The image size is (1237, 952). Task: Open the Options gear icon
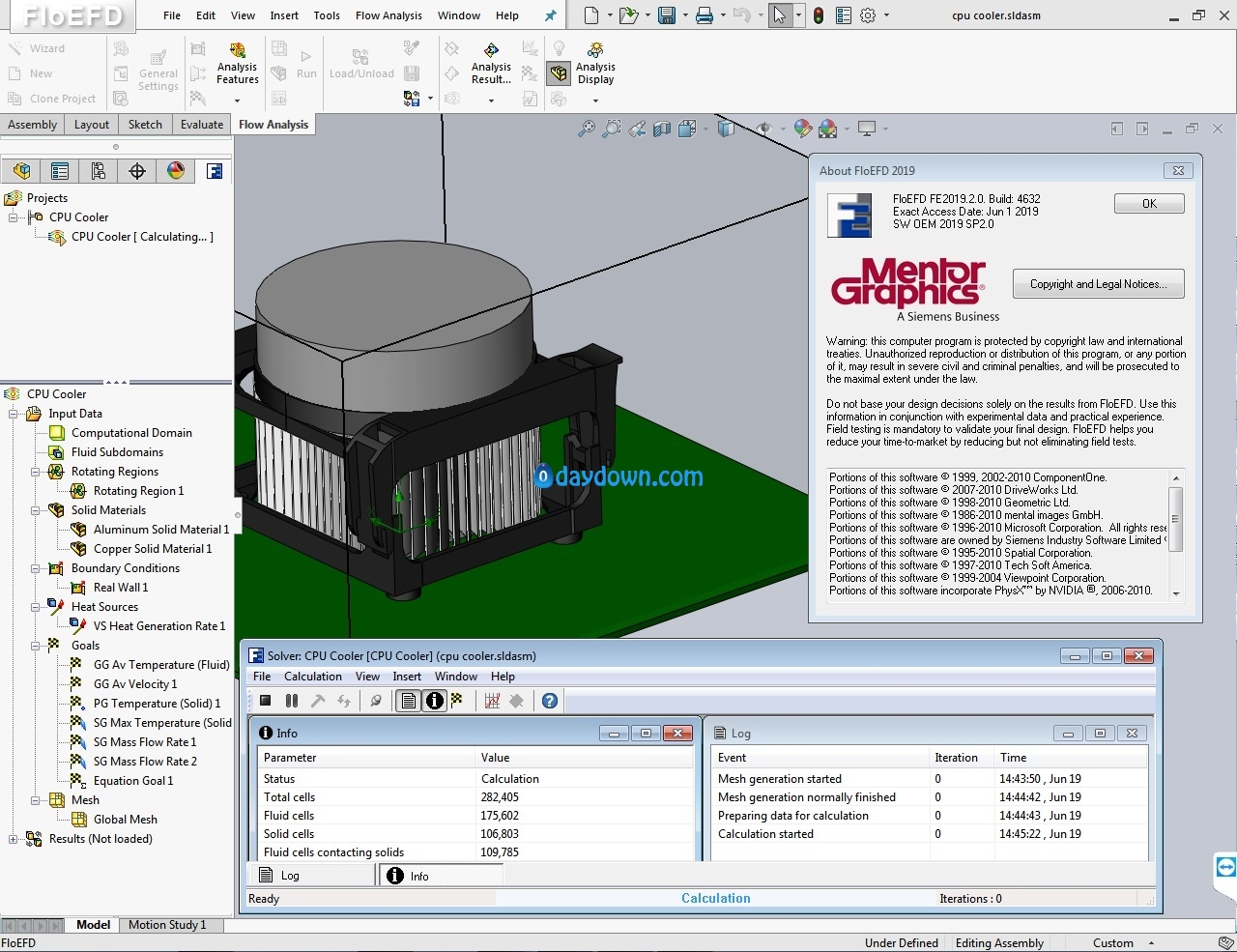(868, 15)
